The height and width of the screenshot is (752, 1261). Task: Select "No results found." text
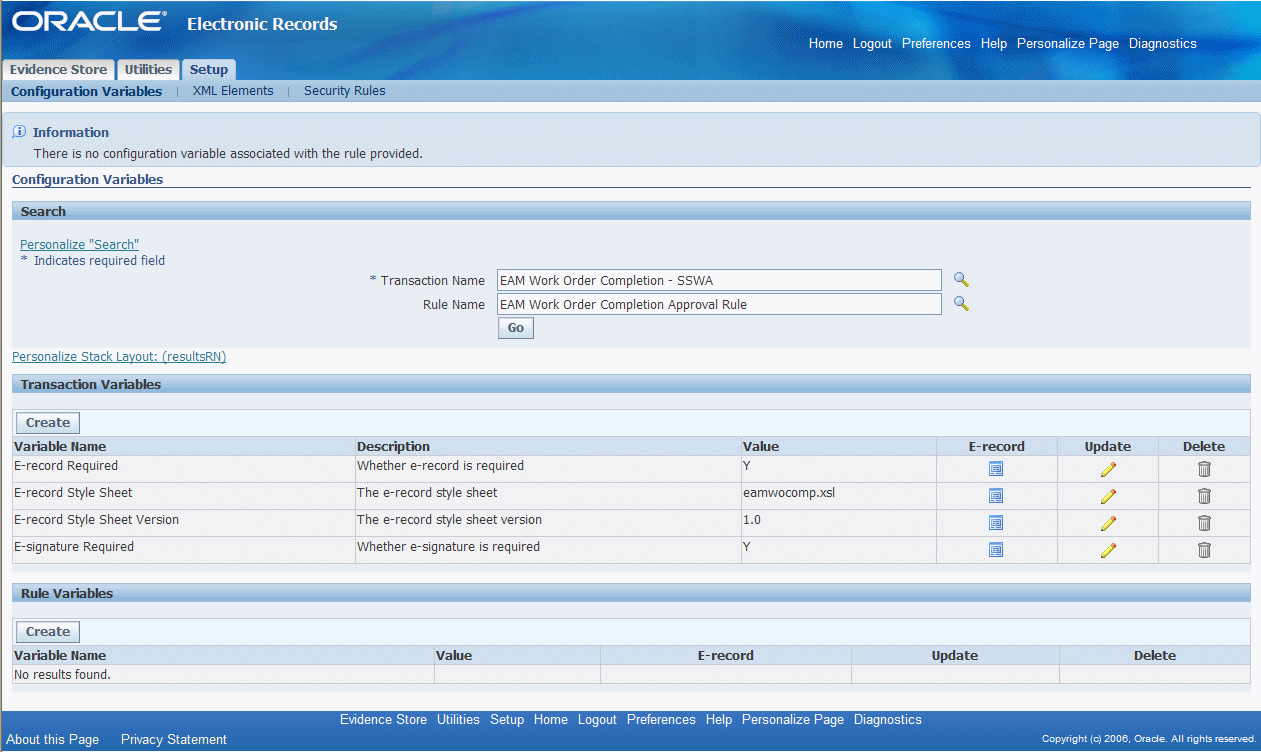(x=62, y=675)
